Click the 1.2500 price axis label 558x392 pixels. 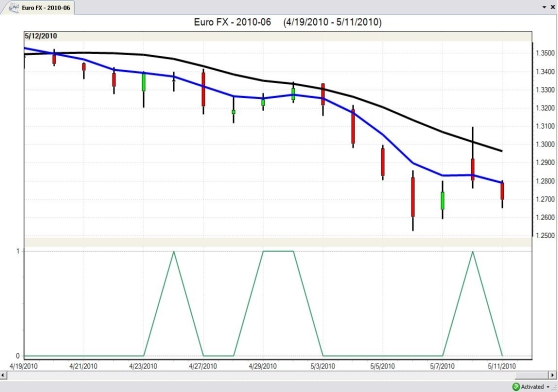click(545, 235)
